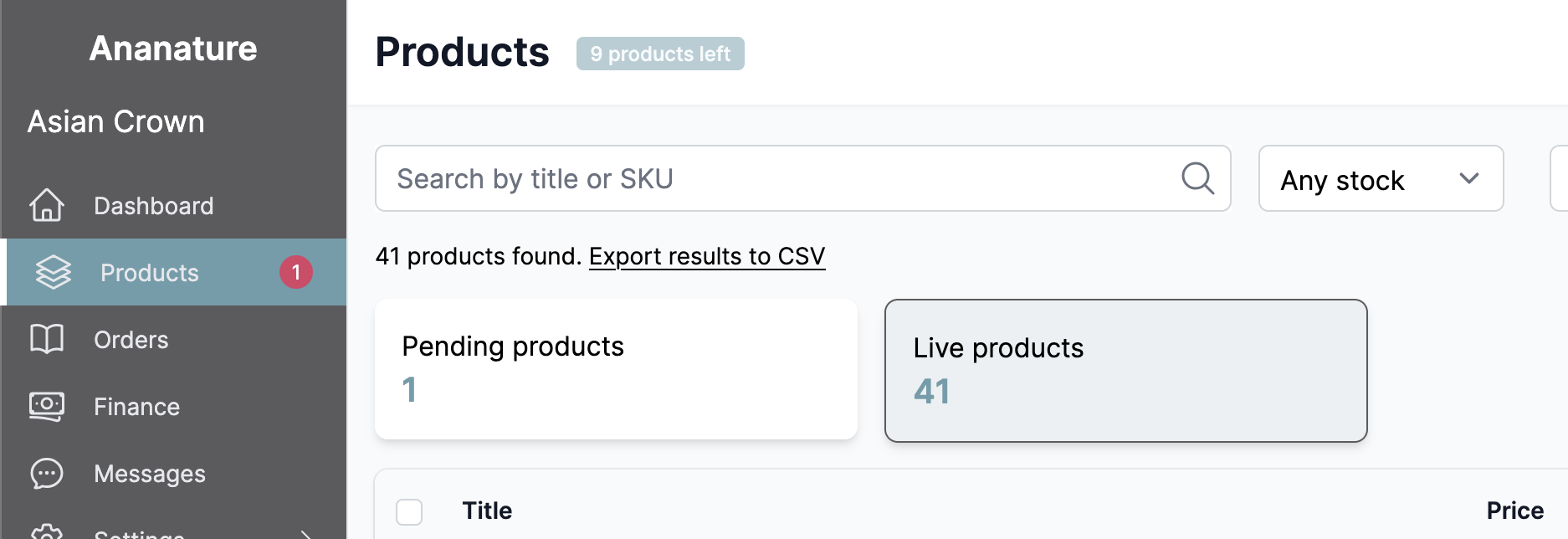Click the search magnifier icon
The height and width of the screenshot is (539, 1568).
1198,178
